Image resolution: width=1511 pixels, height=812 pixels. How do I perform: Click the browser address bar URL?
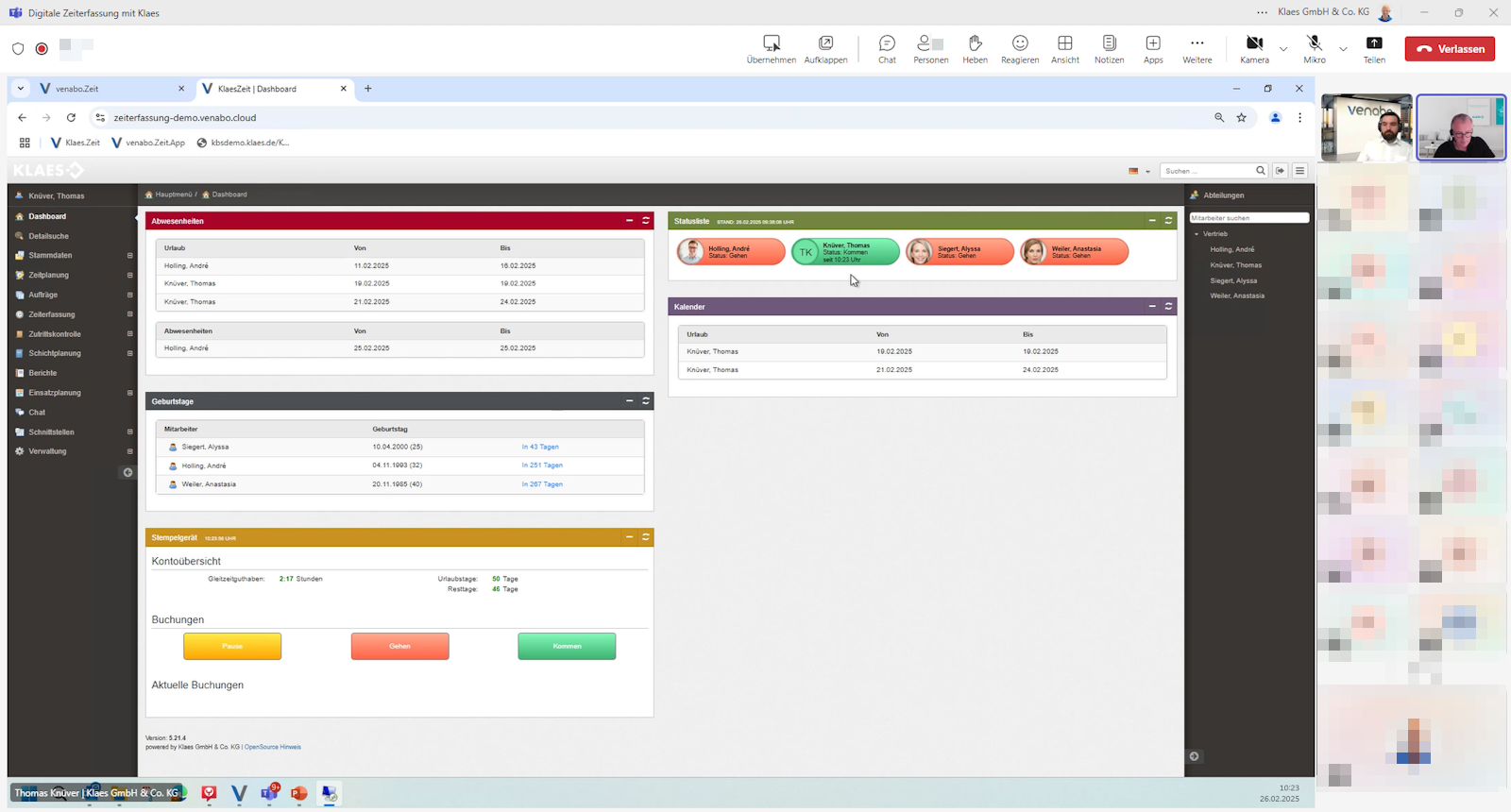coord(185,118)
